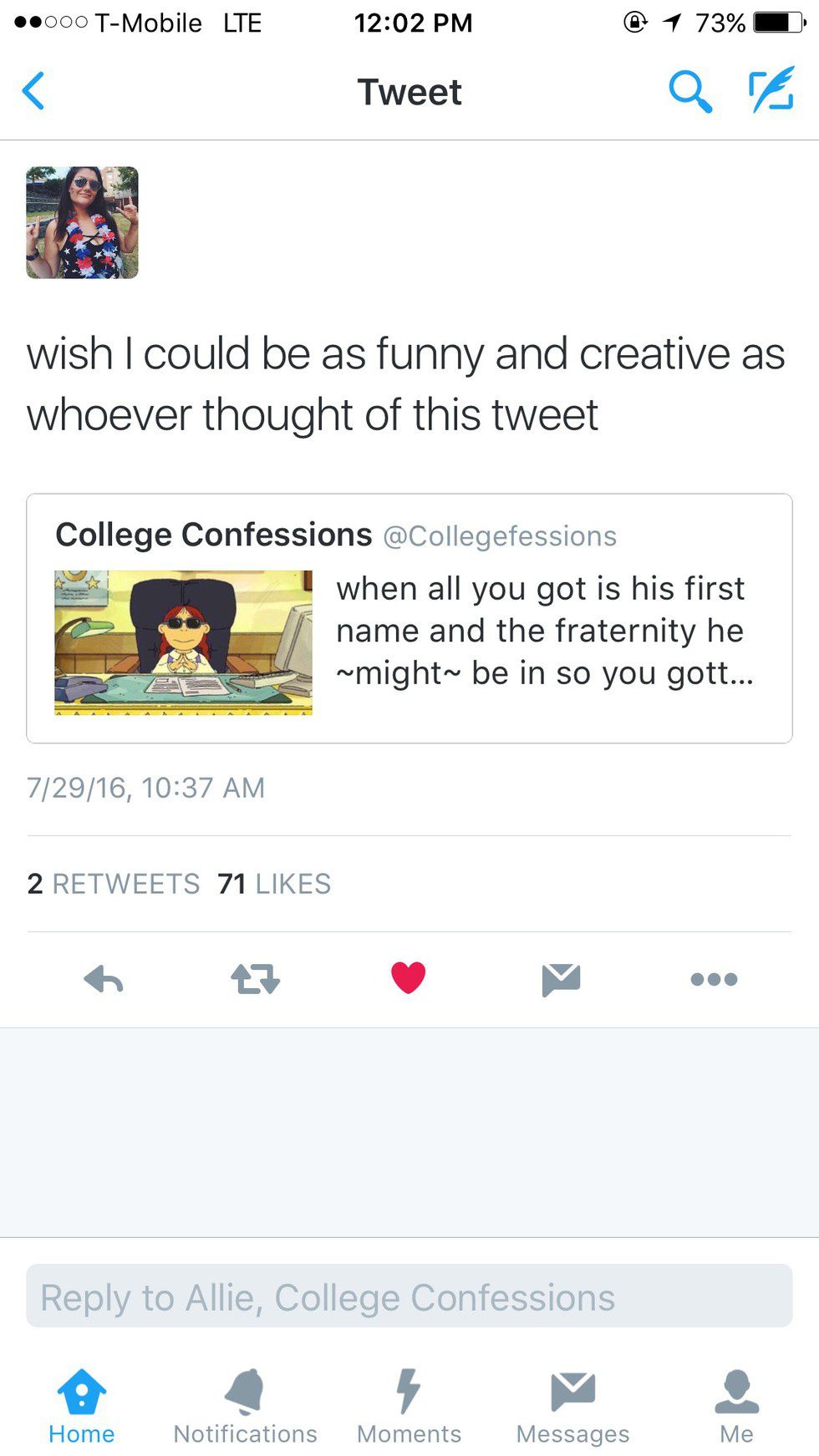Open the Messages tab

pos(572,1407)
